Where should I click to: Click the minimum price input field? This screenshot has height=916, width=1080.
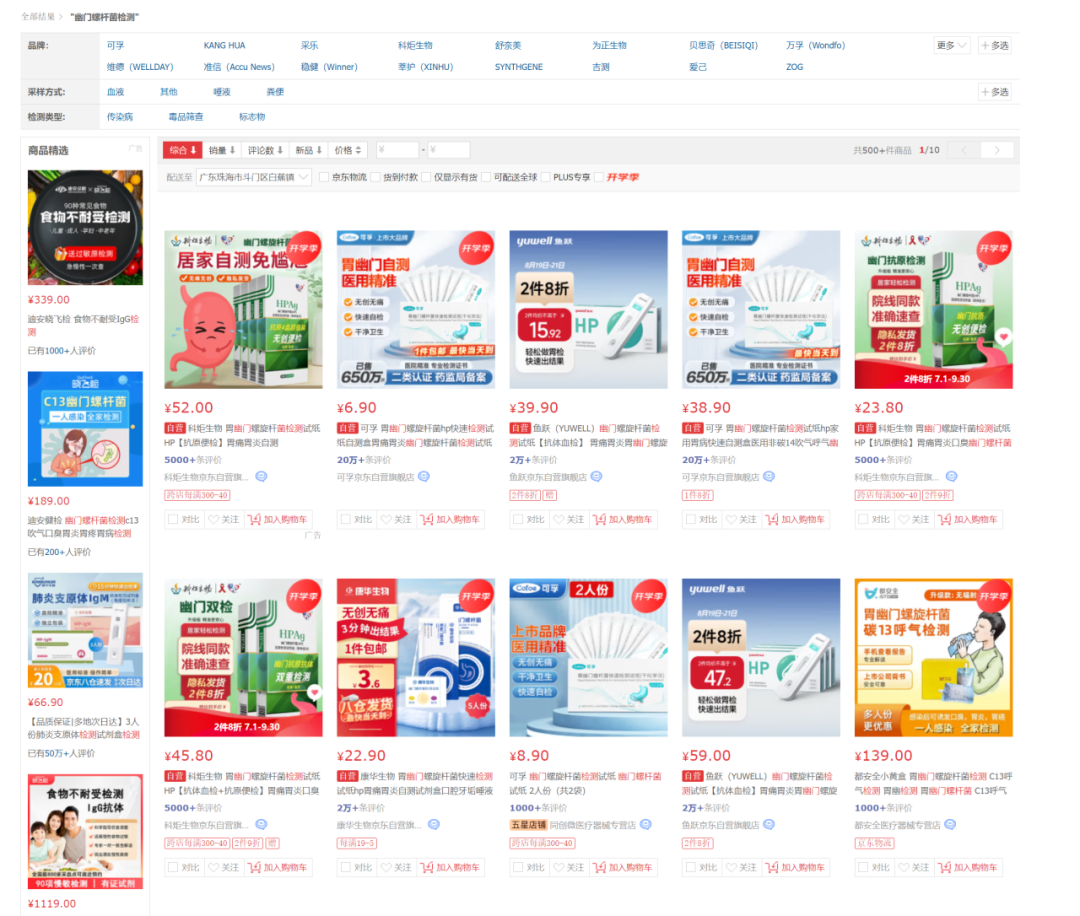(397, 150)
